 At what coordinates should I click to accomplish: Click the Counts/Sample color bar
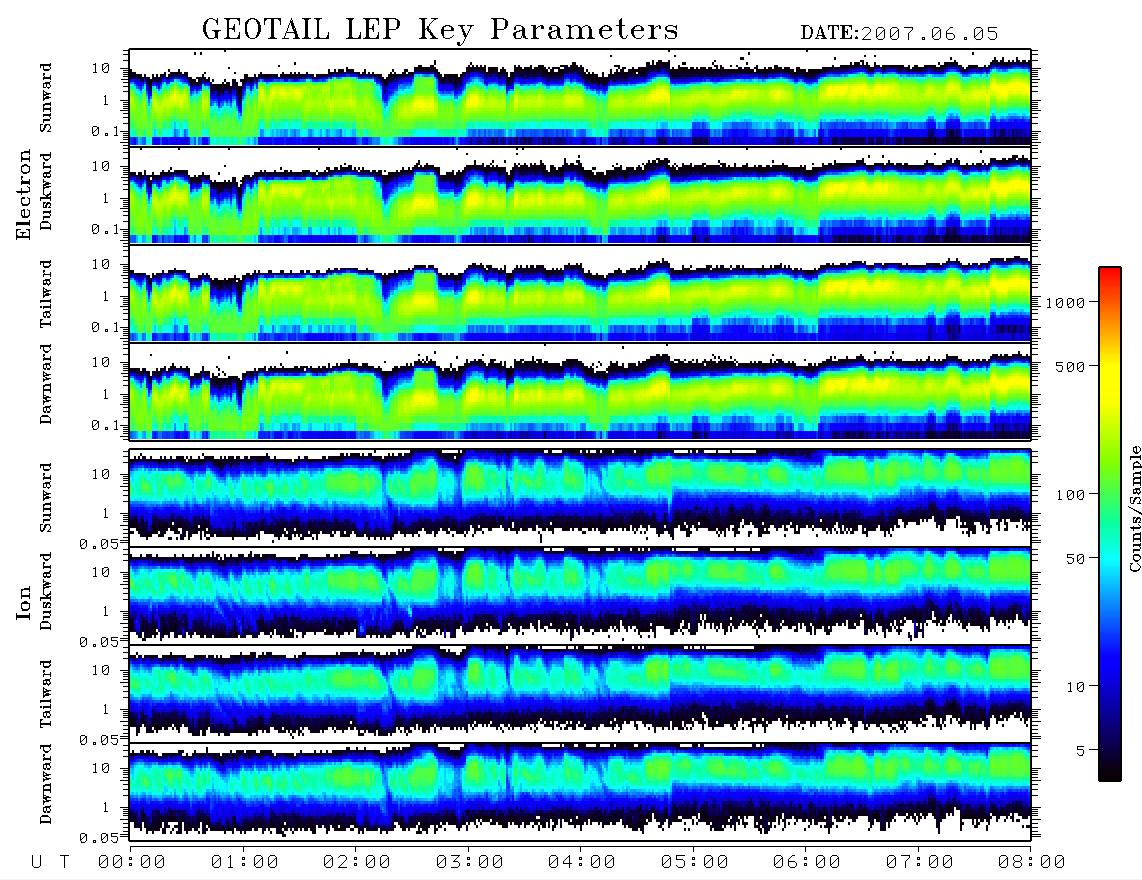pos(1110,525)
